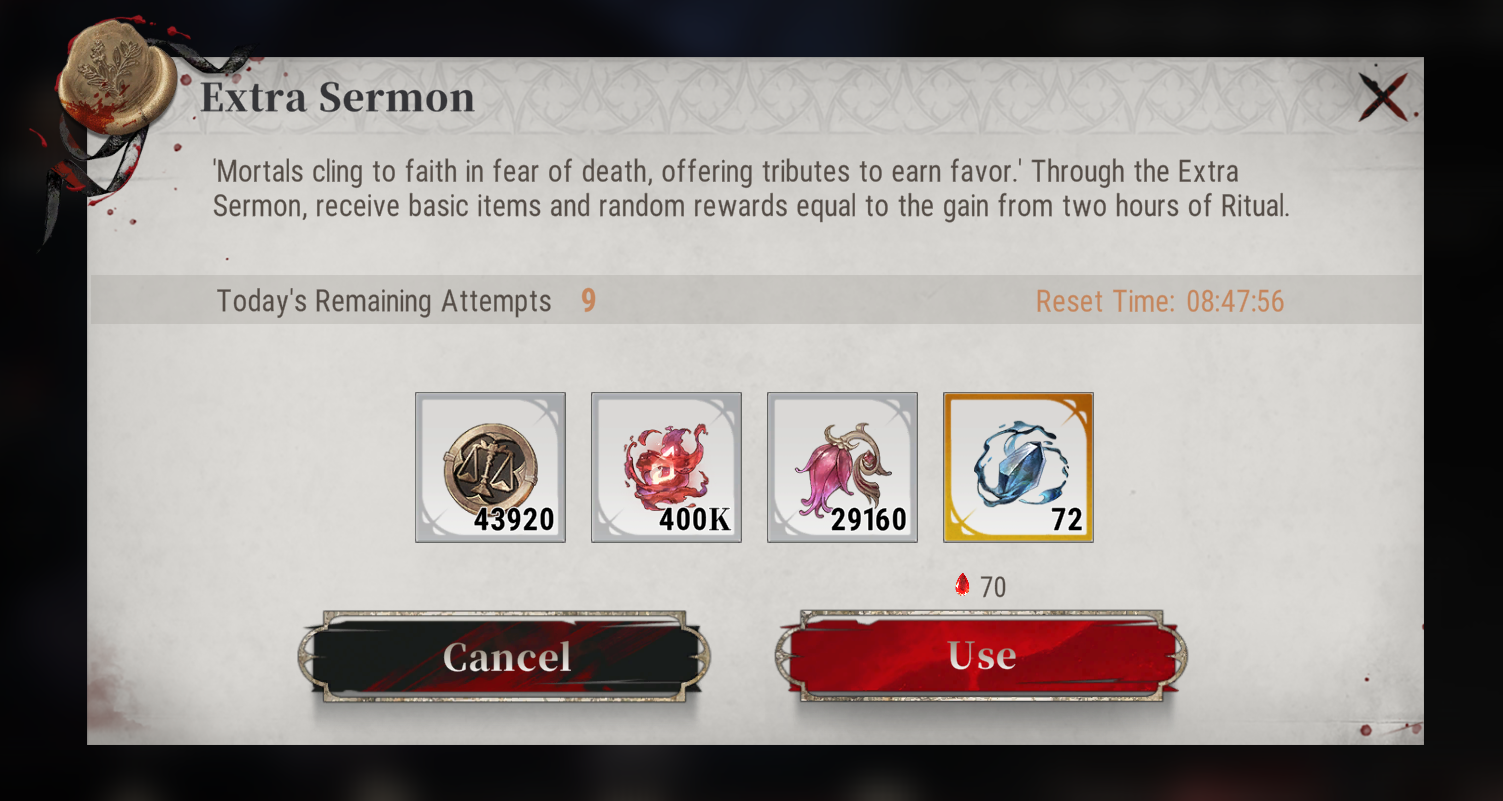
Task: Inspect the blue crystal shard reward
Action: (1018, 467)
